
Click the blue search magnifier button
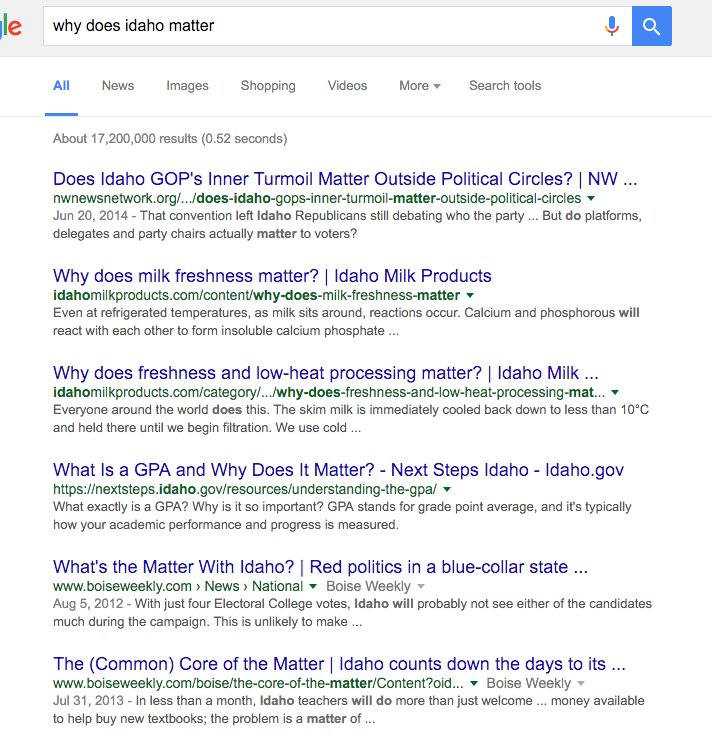click(x=652, y=26)
